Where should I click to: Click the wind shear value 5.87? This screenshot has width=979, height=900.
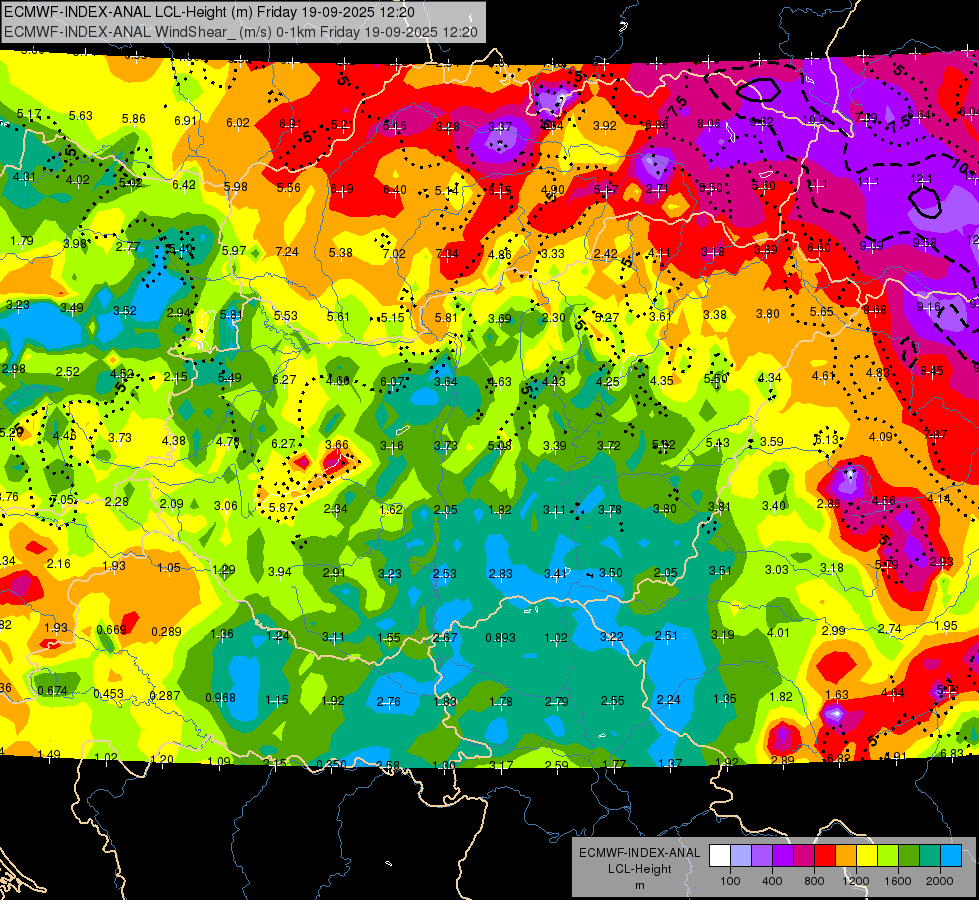click(281, 507)
